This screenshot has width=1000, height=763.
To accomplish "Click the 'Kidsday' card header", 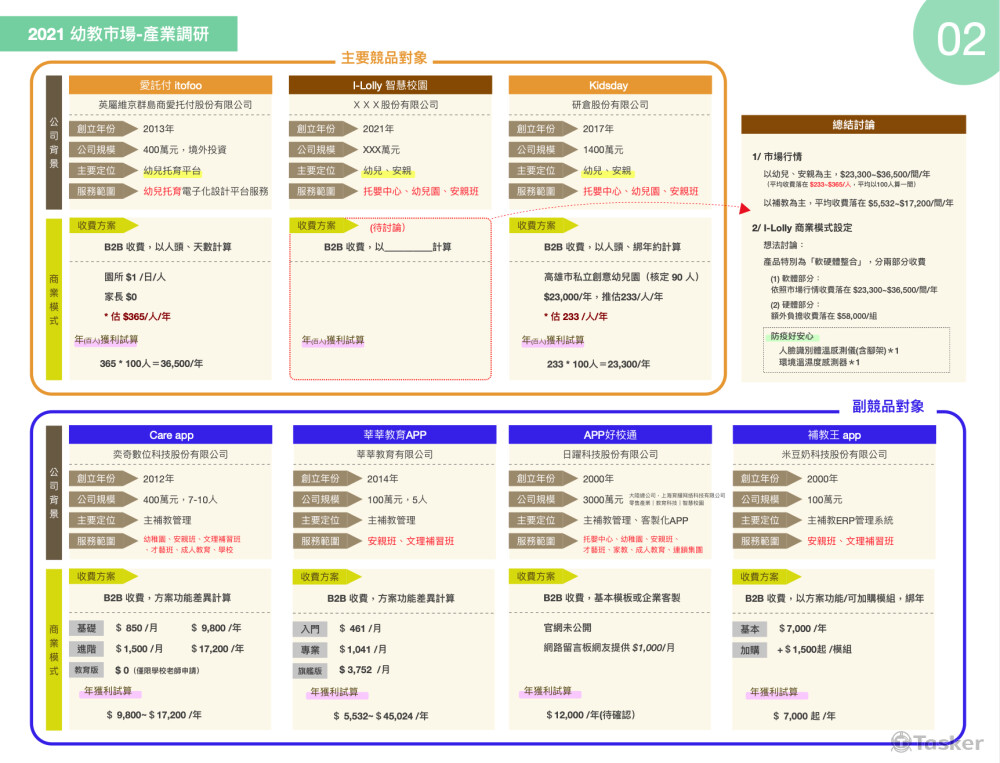I will point(610,85).
